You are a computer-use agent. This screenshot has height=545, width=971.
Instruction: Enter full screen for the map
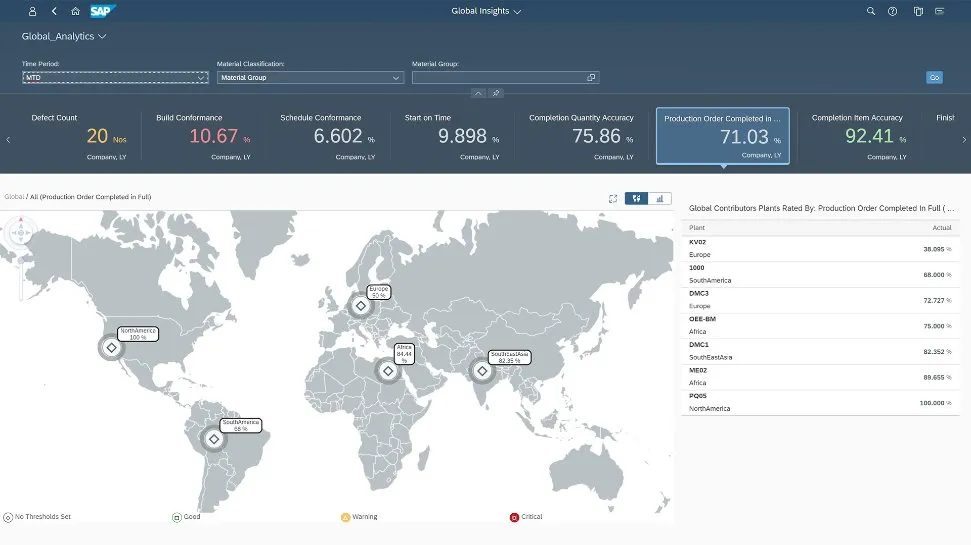coord(612,198)
